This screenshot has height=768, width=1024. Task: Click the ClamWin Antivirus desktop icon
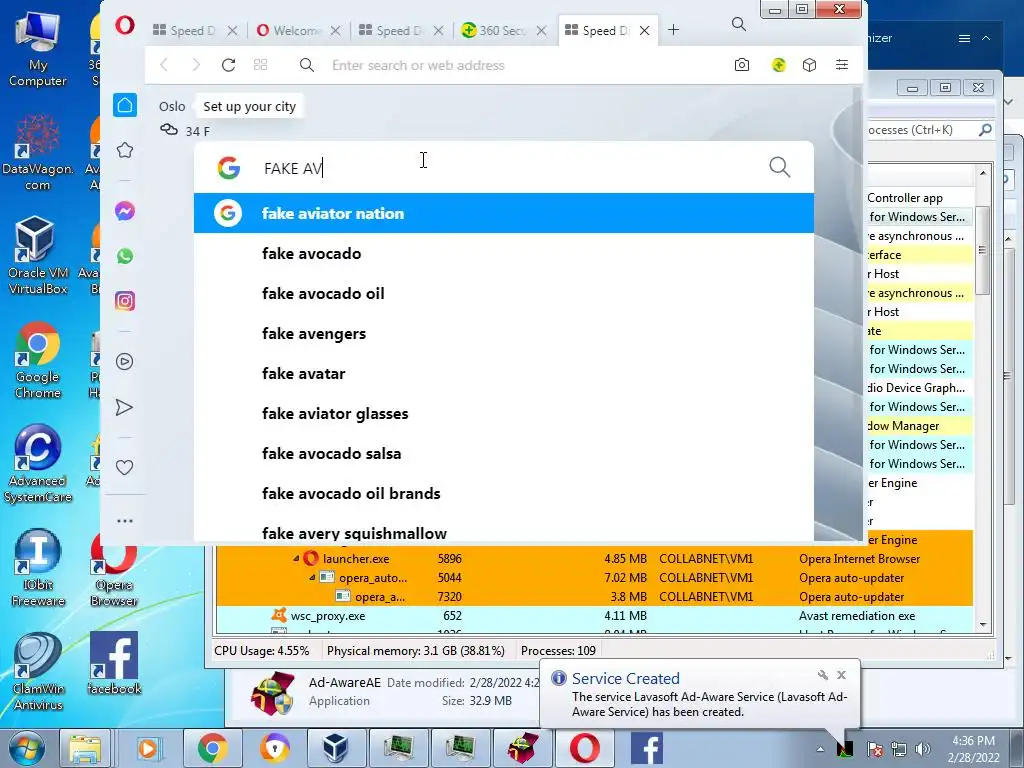[x=37, y=671]
